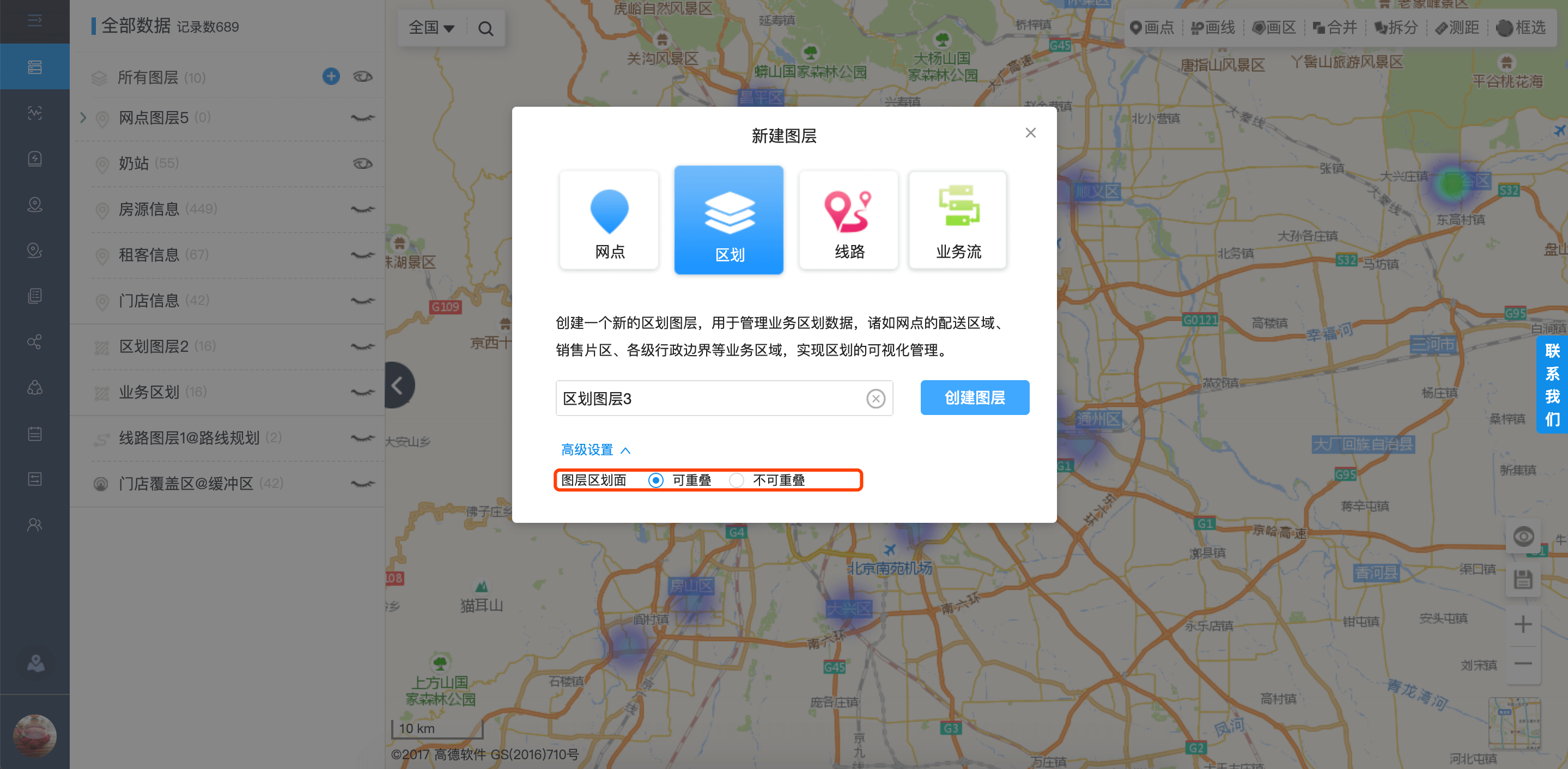Open the user management sidebar icon
The width and height of the screenshot is (1568, 769).
click(35, 524)
